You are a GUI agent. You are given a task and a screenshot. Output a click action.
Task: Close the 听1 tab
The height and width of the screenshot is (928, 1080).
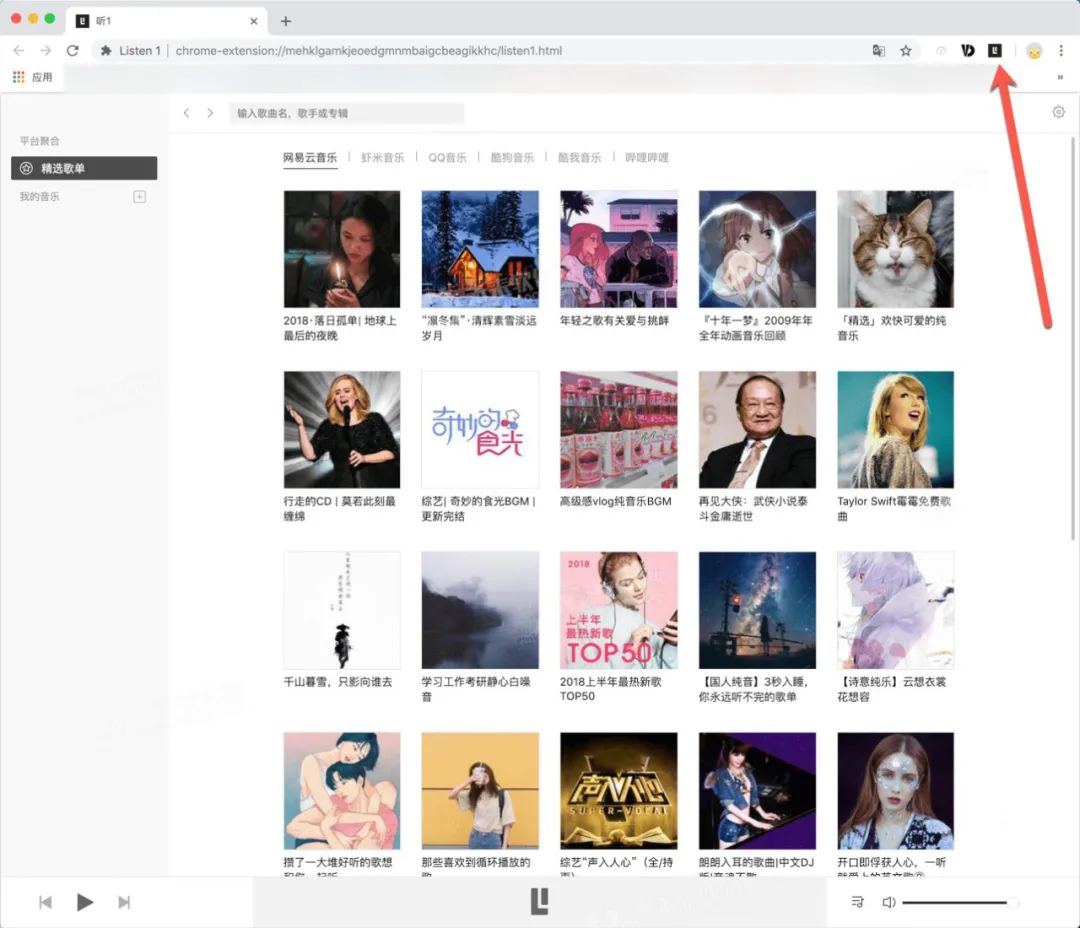click(253, 21)
